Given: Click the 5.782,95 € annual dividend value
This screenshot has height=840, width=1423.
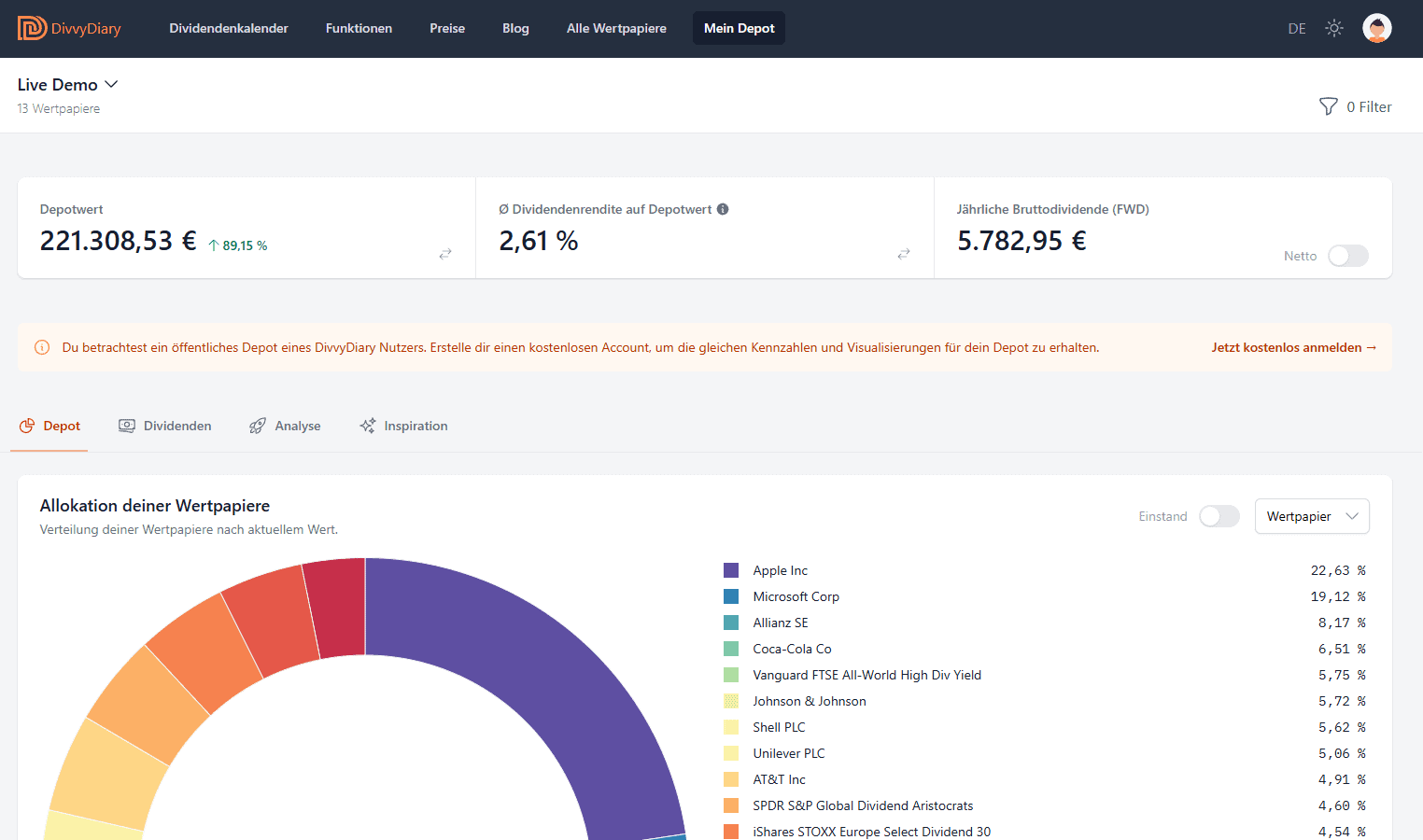Looking at the screenshot, I should tap(1021, 241).
